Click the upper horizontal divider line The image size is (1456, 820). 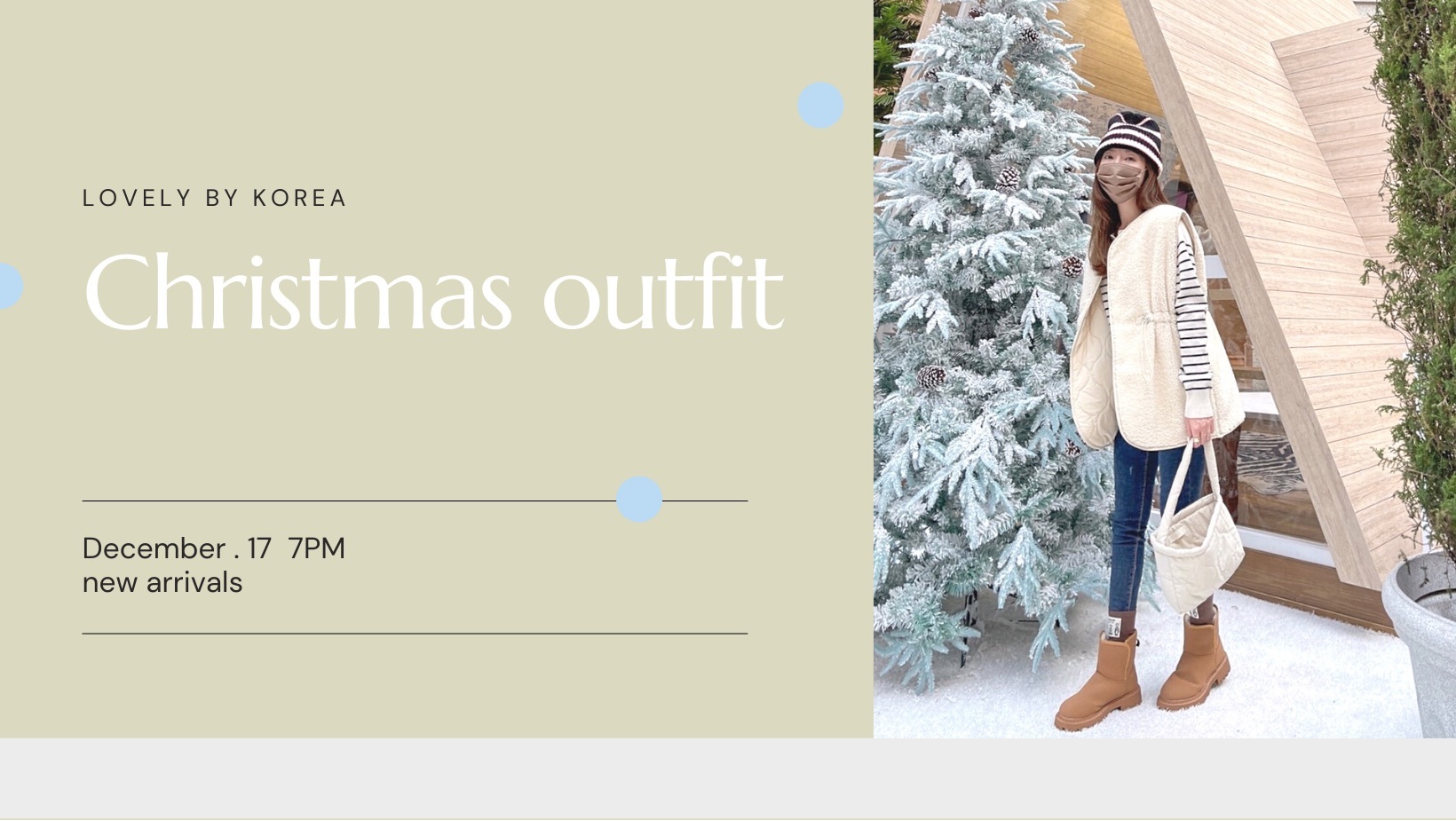pos(415,501)
